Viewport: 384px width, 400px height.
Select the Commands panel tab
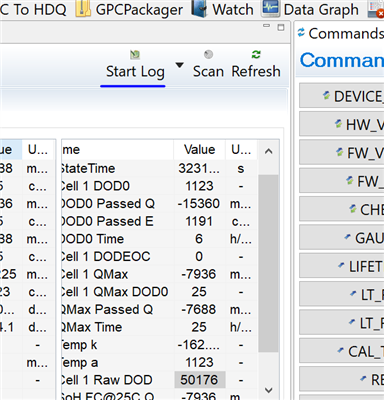(340, 33)
